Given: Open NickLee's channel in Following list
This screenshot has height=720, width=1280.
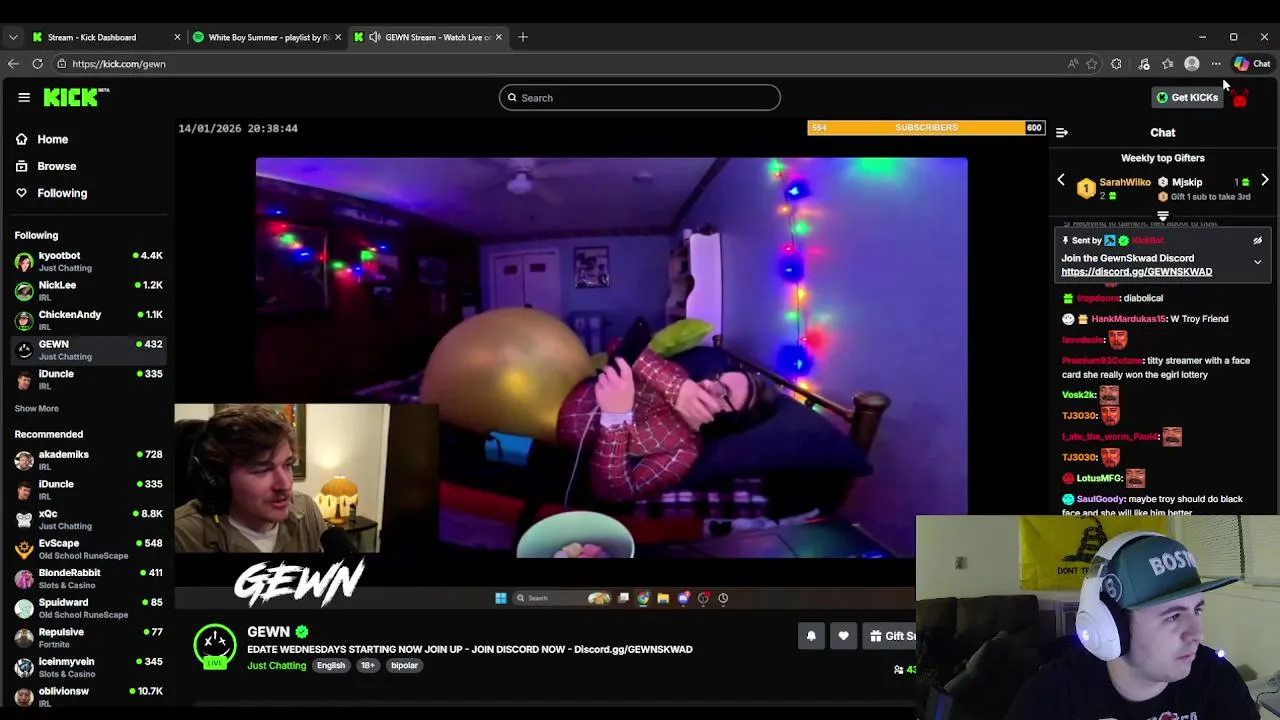Looking at the screenshot, I should (88, 290).
